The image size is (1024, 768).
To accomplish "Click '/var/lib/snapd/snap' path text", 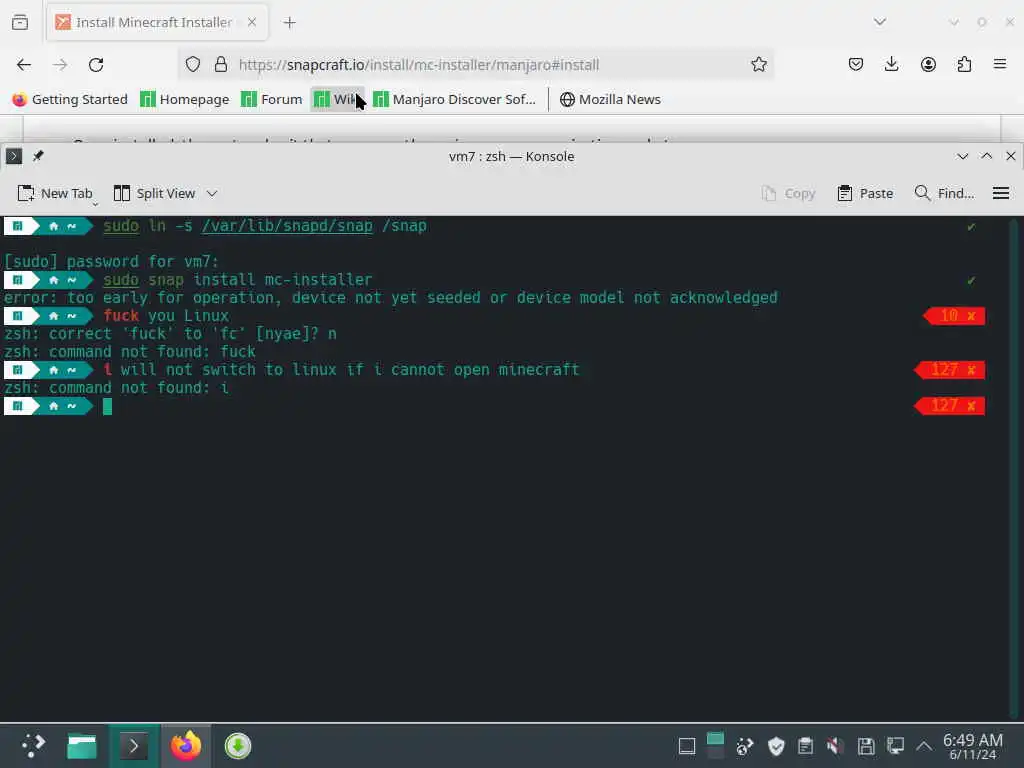I will (x=287, y=226).
